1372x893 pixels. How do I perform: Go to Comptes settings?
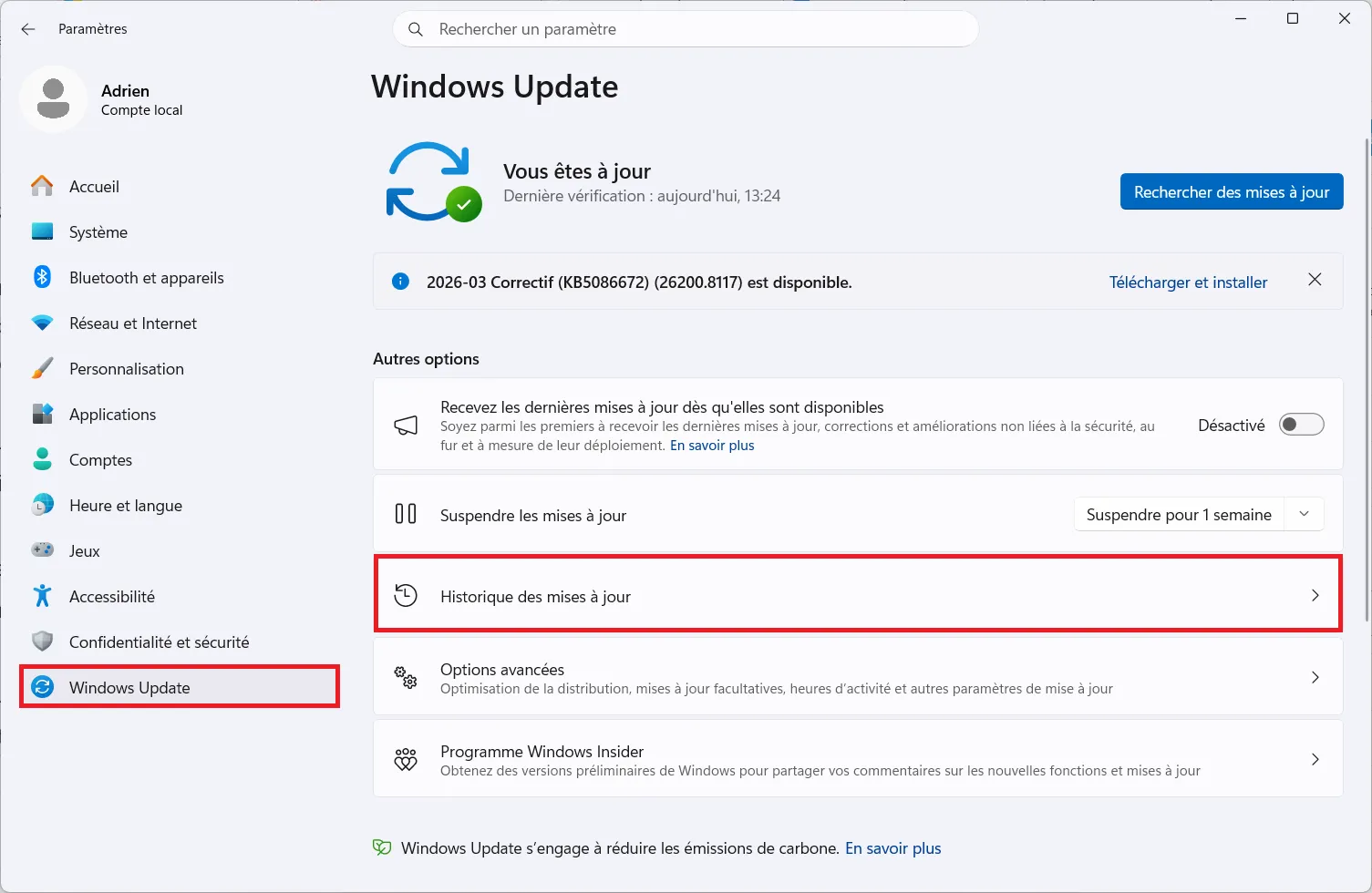click(x=100, y=459)
